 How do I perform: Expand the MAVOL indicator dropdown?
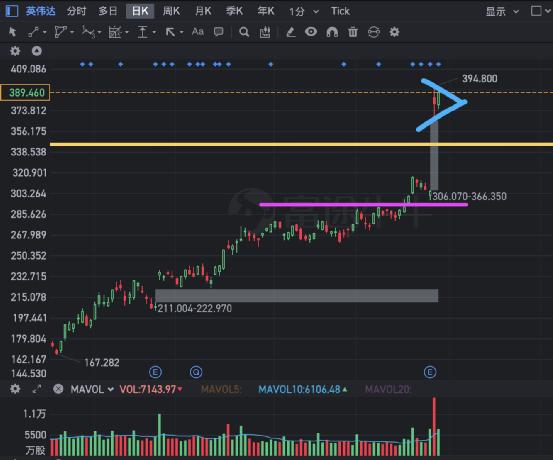point(110,389)
